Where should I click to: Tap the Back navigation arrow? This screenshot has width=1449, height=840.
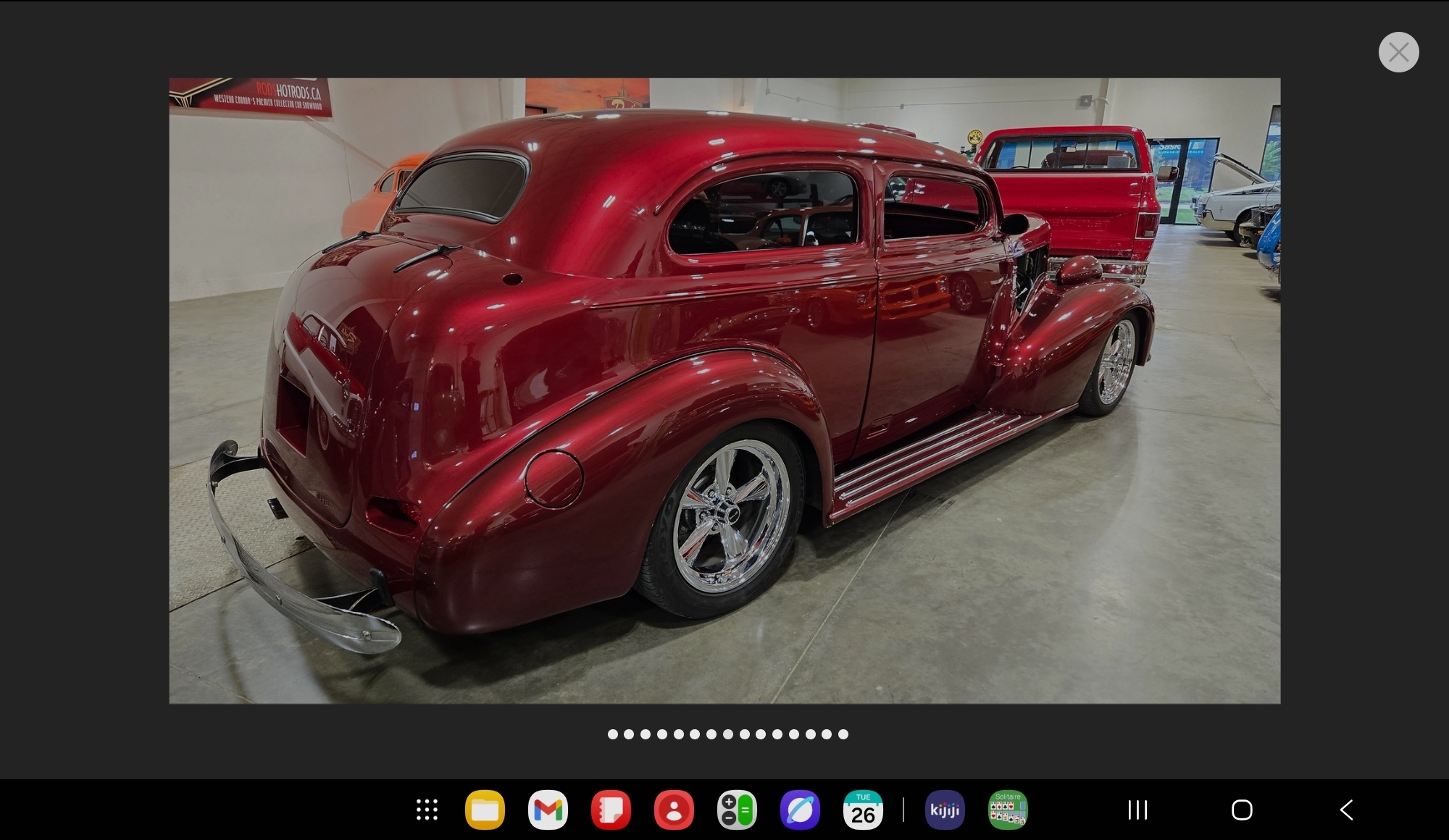point(1347,810)
